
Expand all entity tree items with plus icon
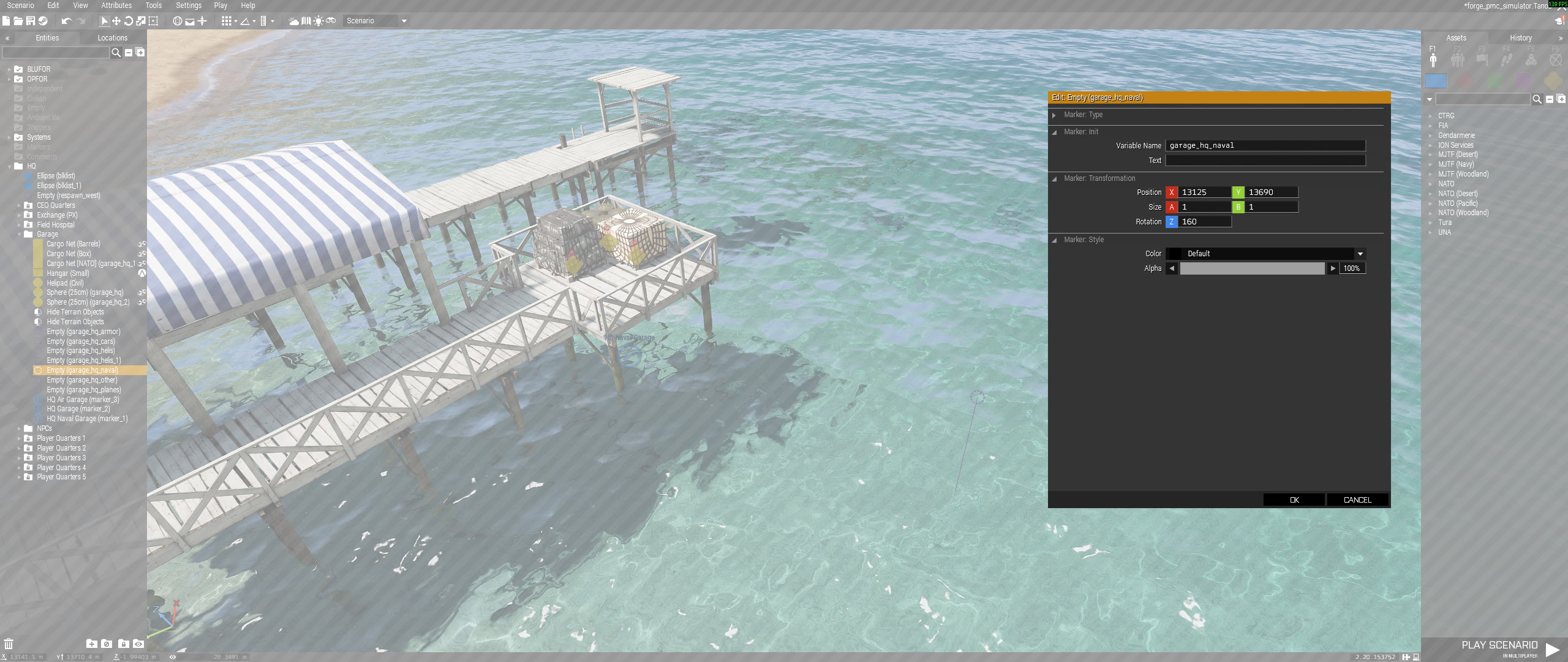(x=140, y=53)
